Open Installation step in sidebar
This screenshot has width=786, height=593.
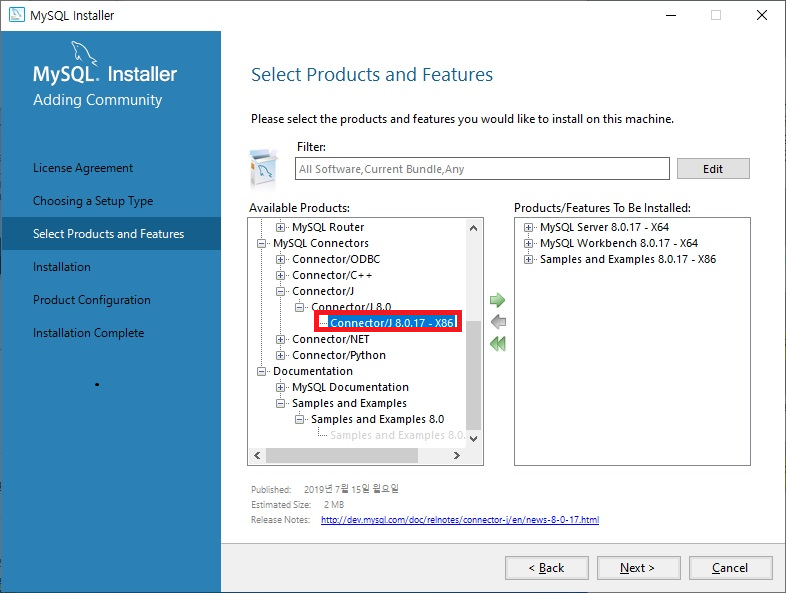coord(62,267)
